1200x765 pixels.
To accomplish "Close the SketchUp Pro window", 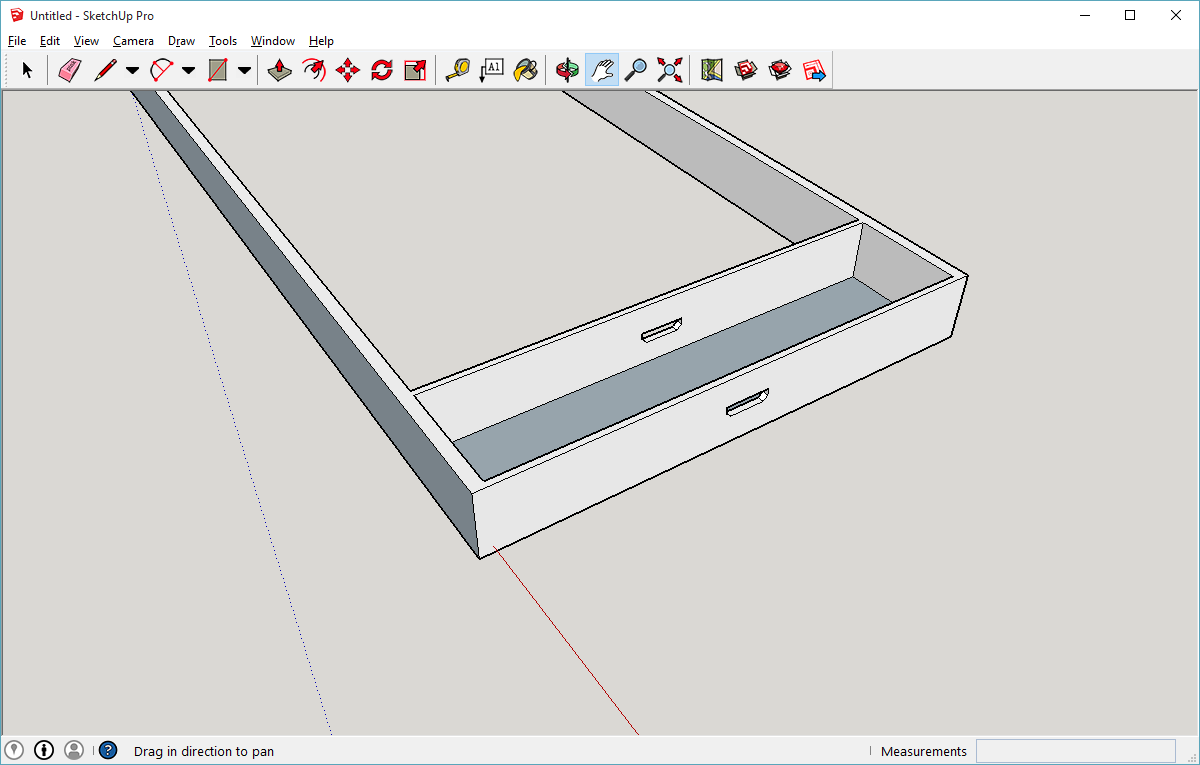I will (1176, 15).
